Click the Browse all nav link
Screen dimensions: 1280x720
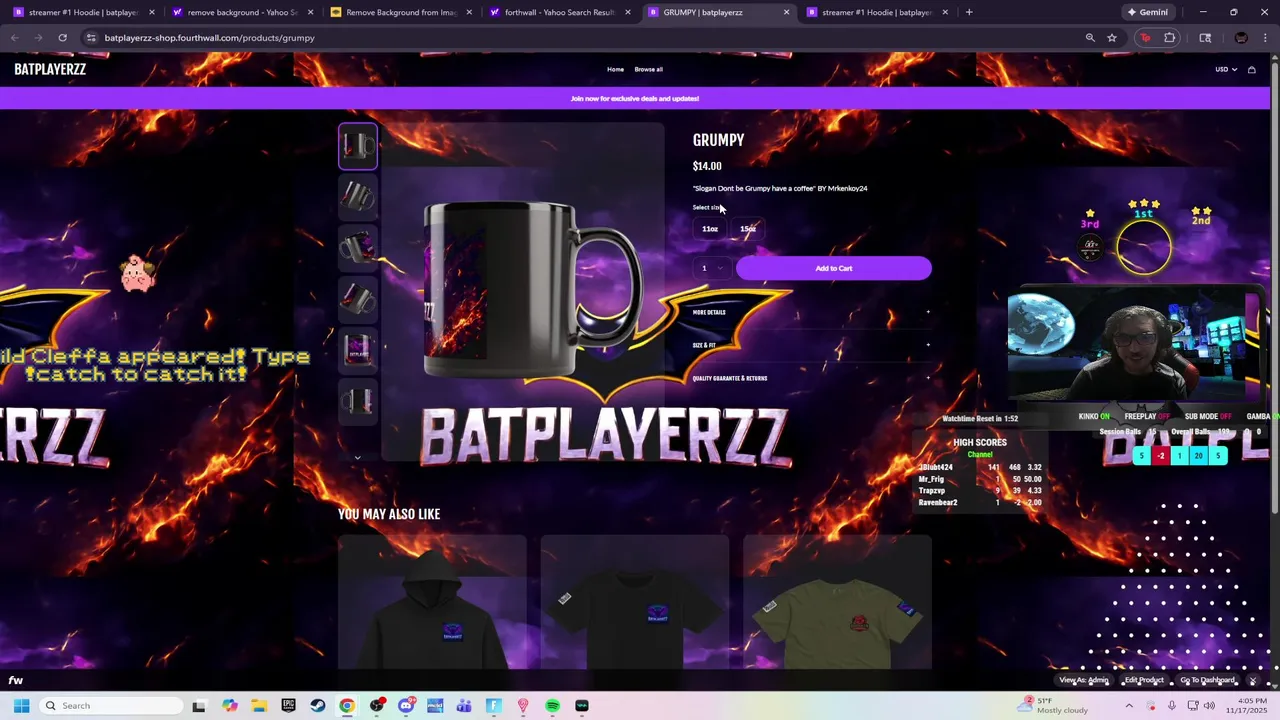(x=648, y=70)
